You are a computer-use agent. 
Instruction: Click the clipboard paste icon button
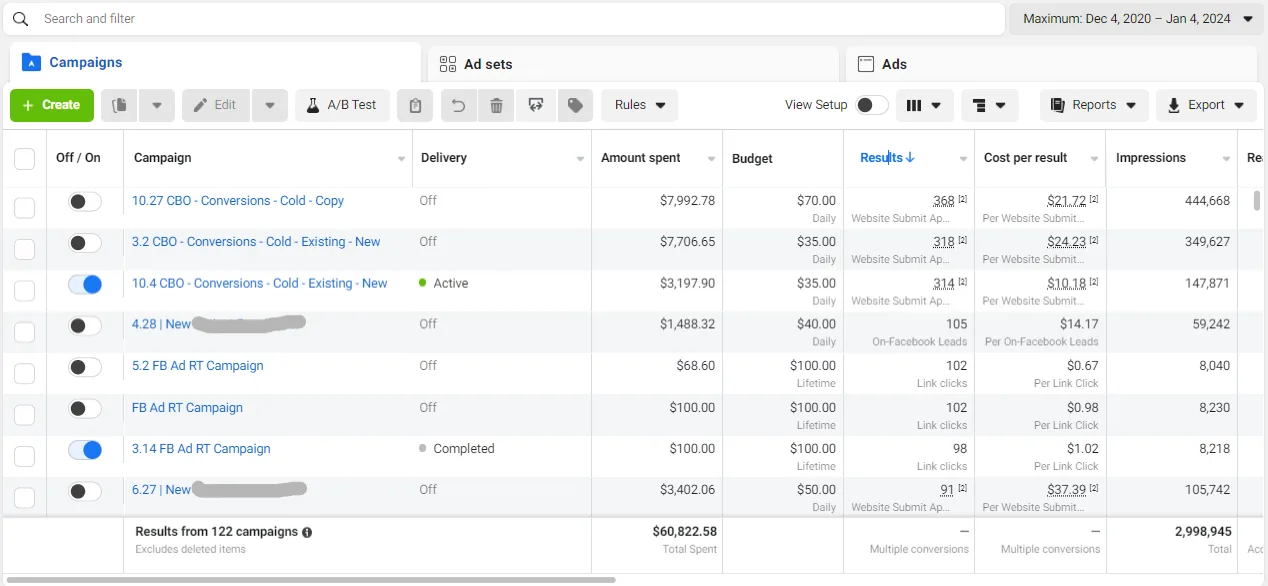pos(415,105)
